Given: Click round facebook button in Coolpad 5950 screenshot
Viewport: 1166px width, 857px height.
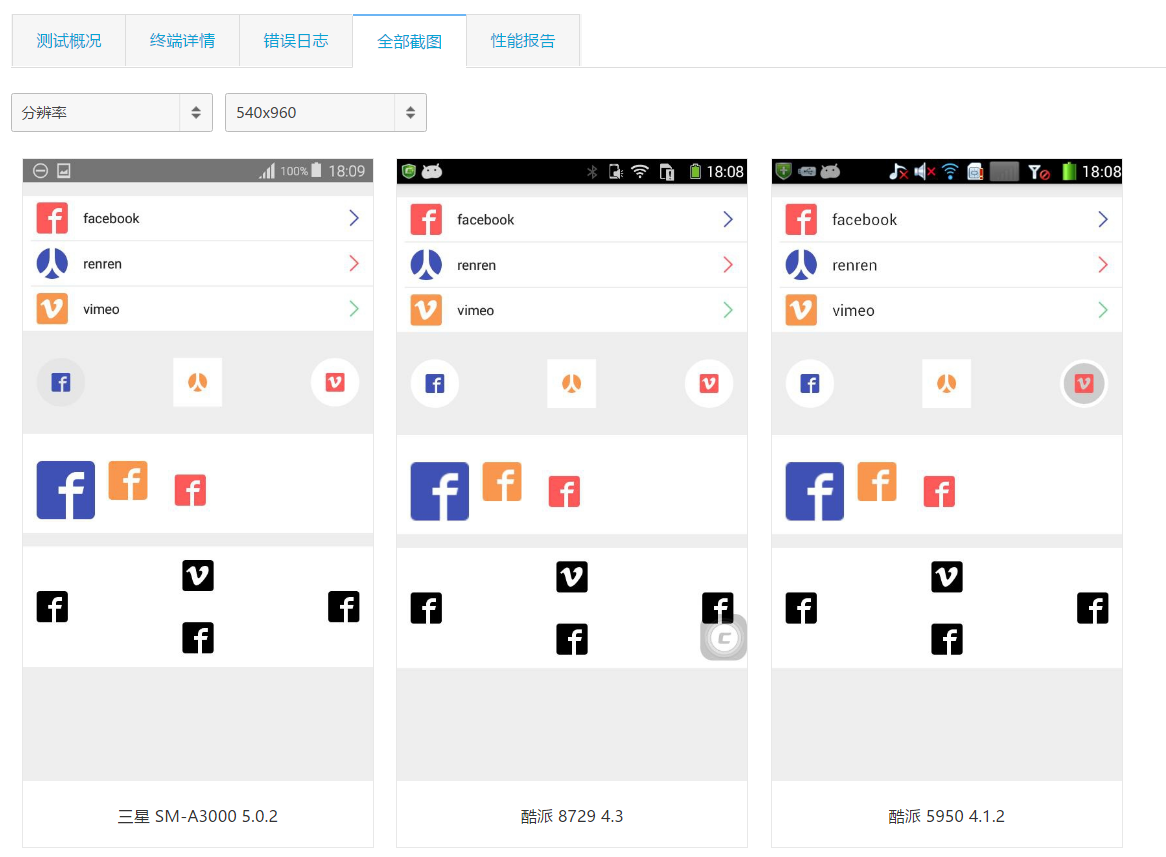Looking at the screenshot, I should point(810,384).
